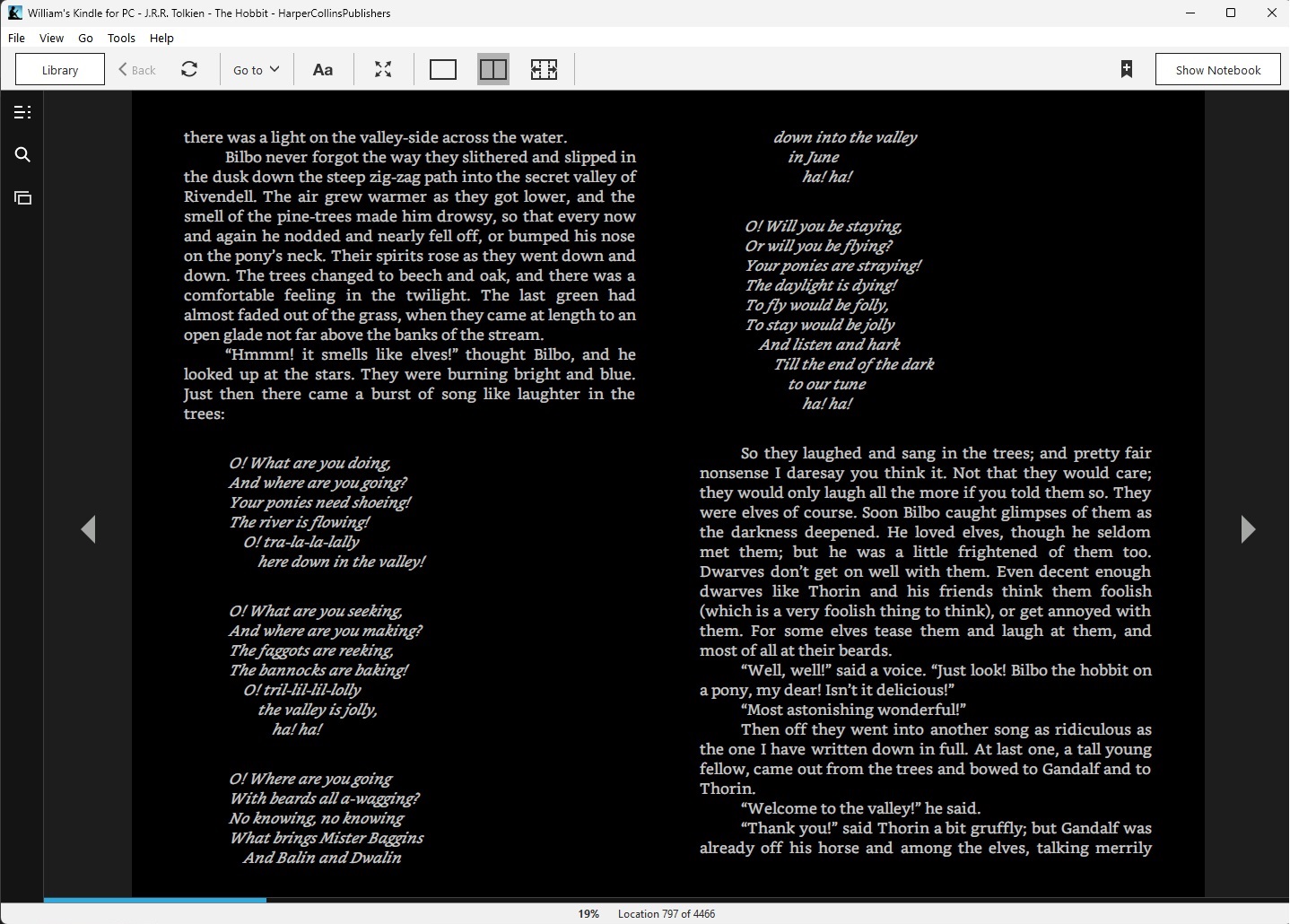
Task: Close the Kindle for PC window
Action: [1271, 13]
